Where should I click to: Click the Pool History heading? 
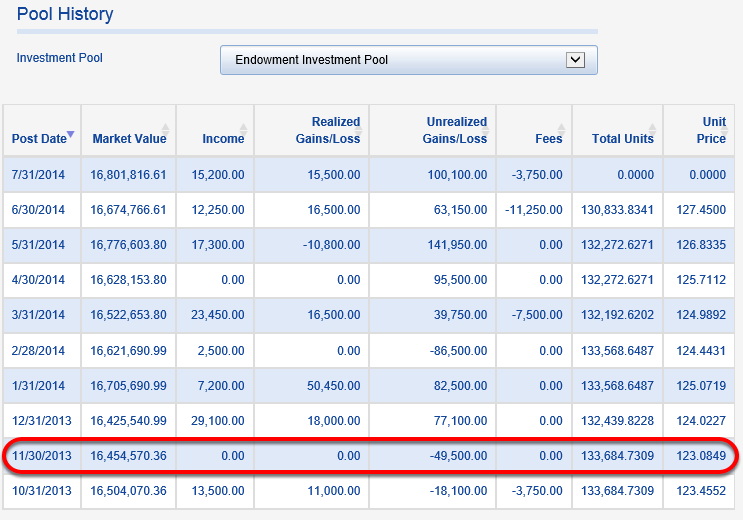coord(65,14)
